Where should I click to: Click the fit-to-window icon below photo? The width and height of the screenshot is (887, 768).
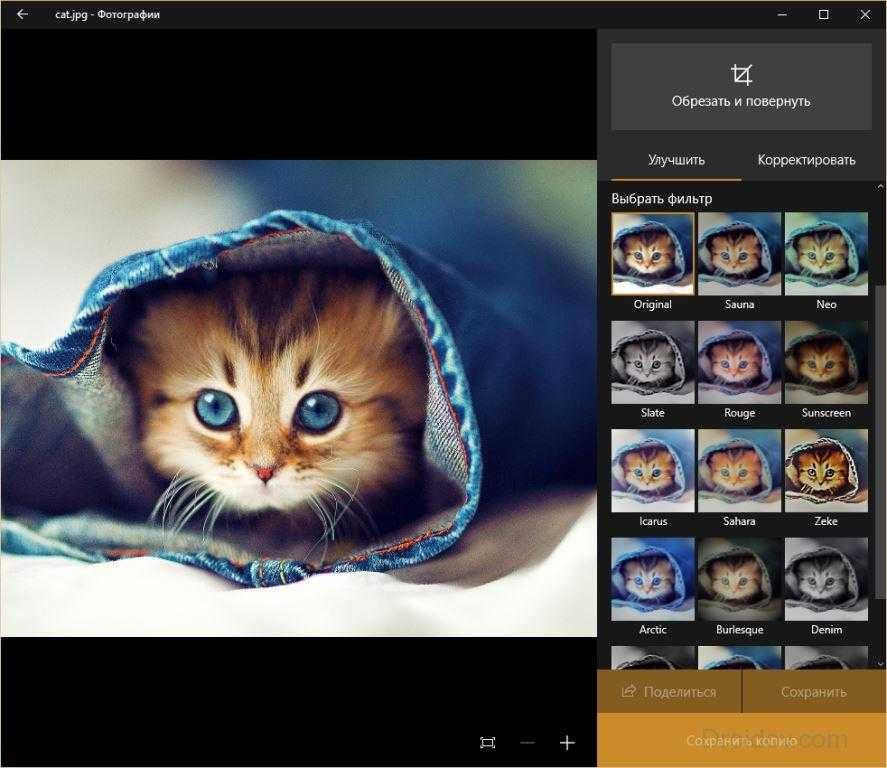click(x=488, y=742)
